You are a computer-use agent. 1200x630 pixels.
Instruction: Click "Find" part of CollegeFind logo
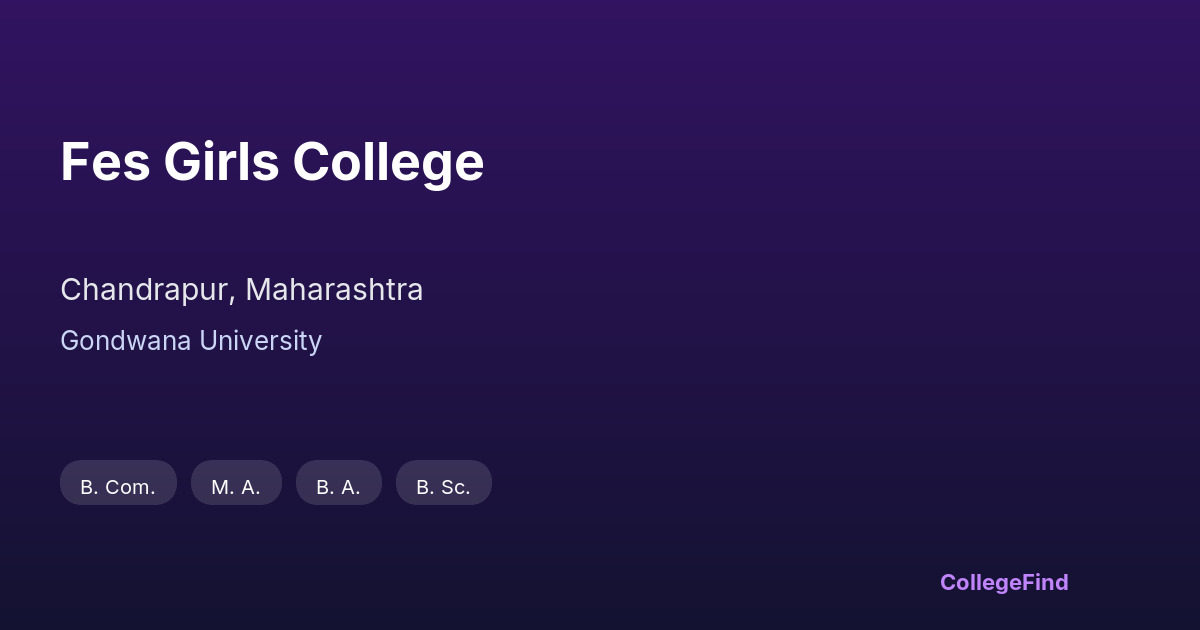point(1046,582)
